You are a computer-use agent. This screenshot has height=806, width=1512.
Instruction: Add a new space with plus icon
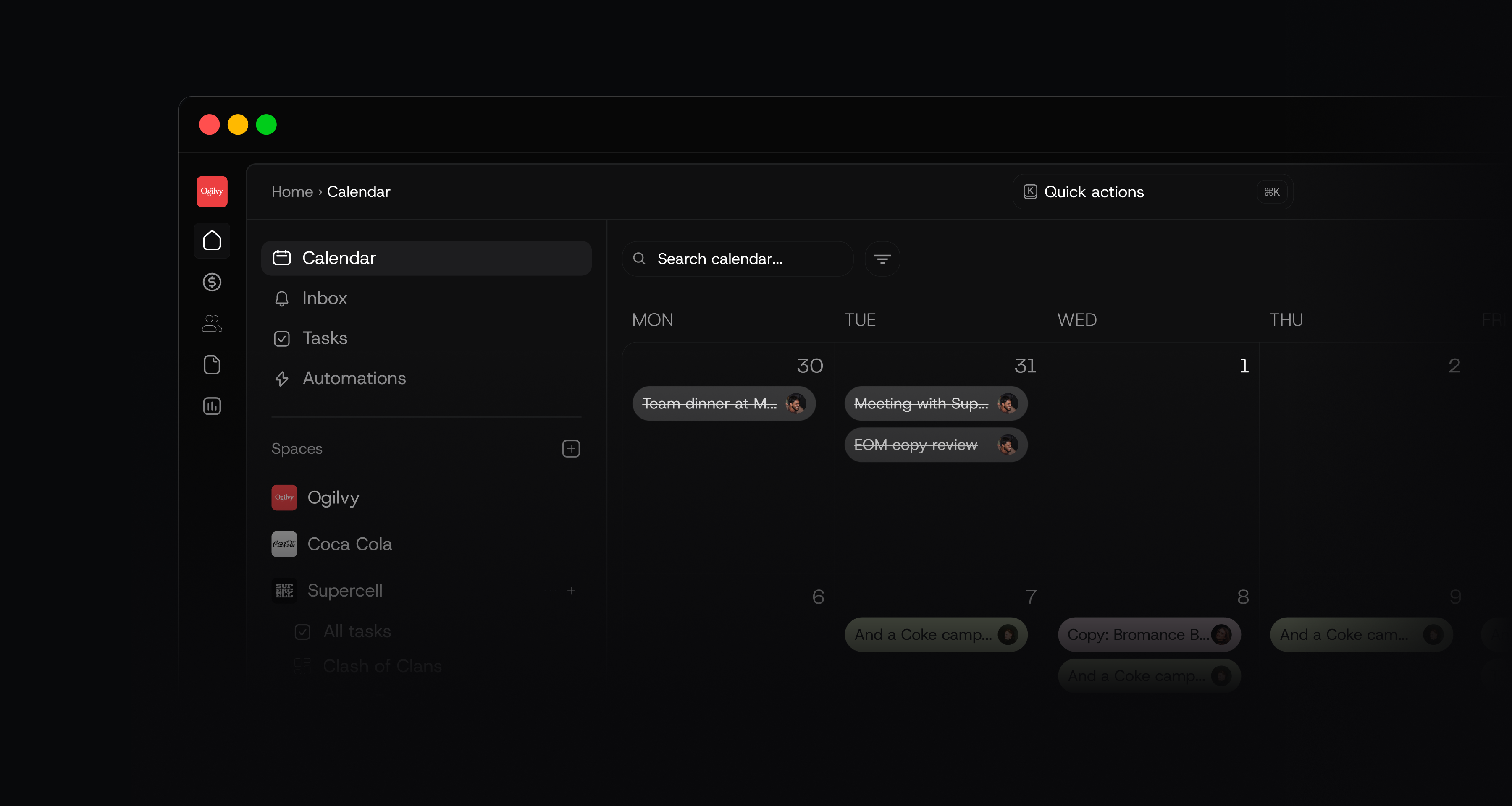(x=571, y=449)
